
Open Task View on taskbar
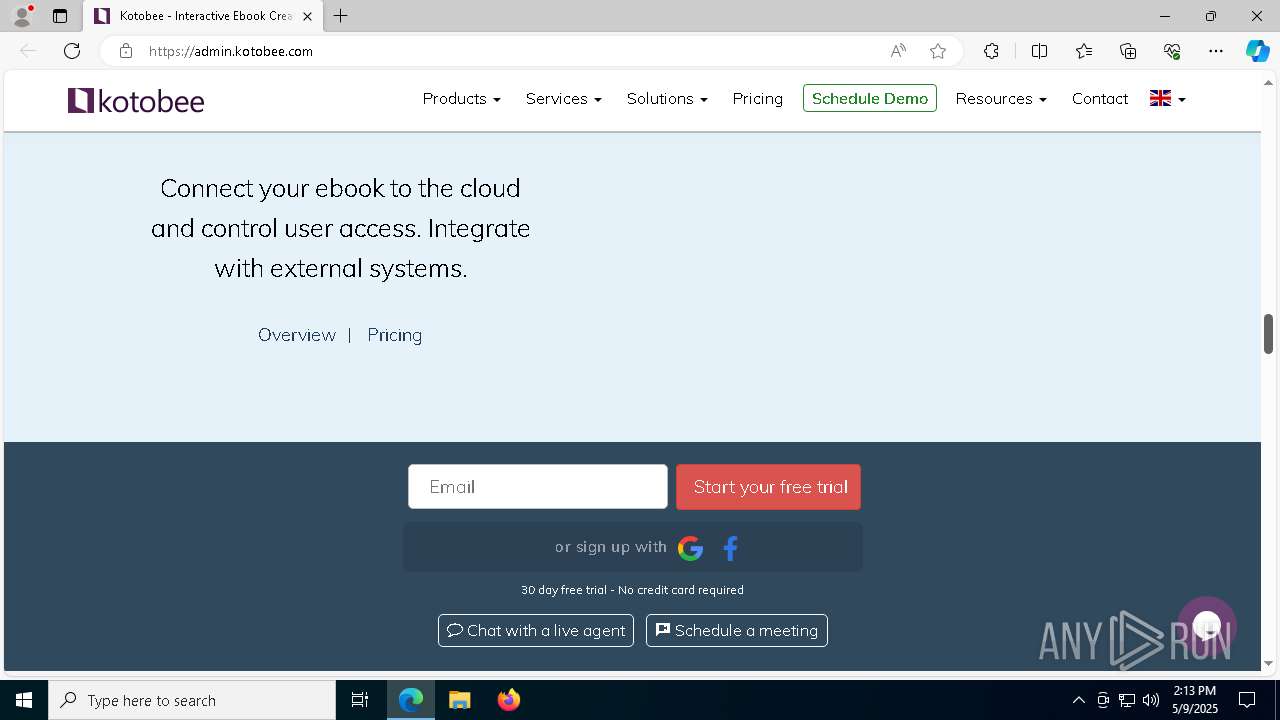coord(360,700)
